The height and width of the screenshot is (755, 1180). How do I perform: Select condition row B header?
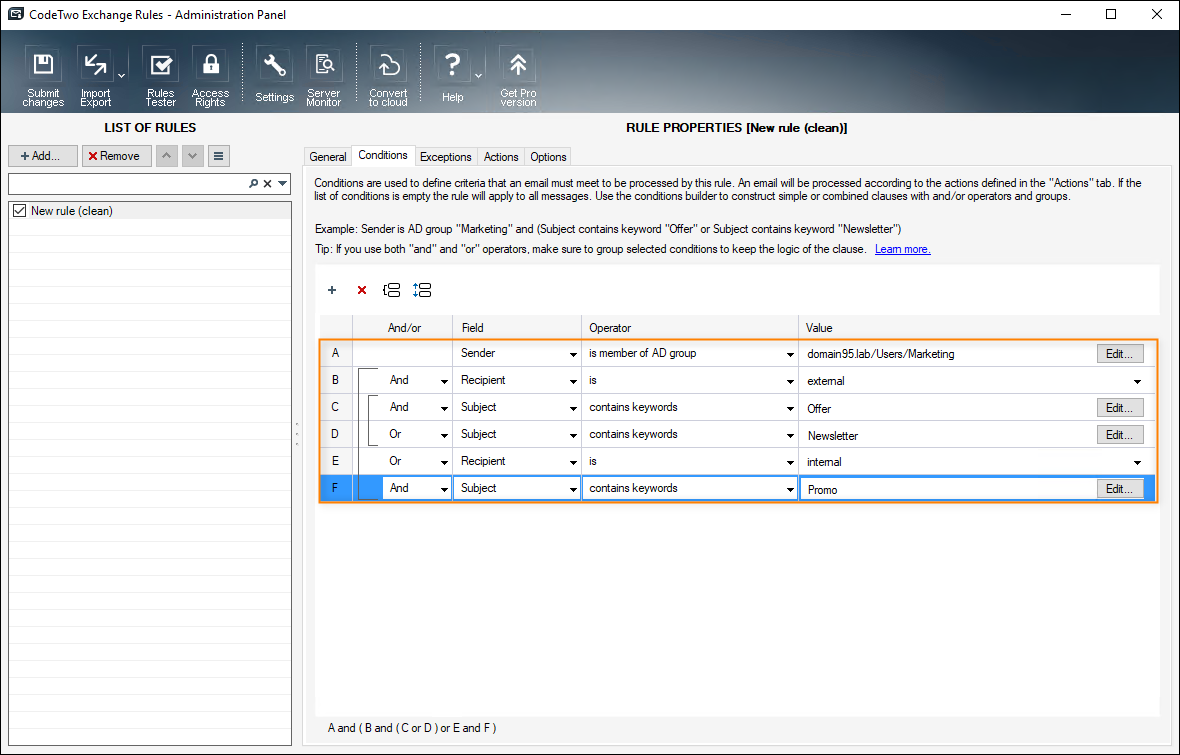(x=336, y=380)
